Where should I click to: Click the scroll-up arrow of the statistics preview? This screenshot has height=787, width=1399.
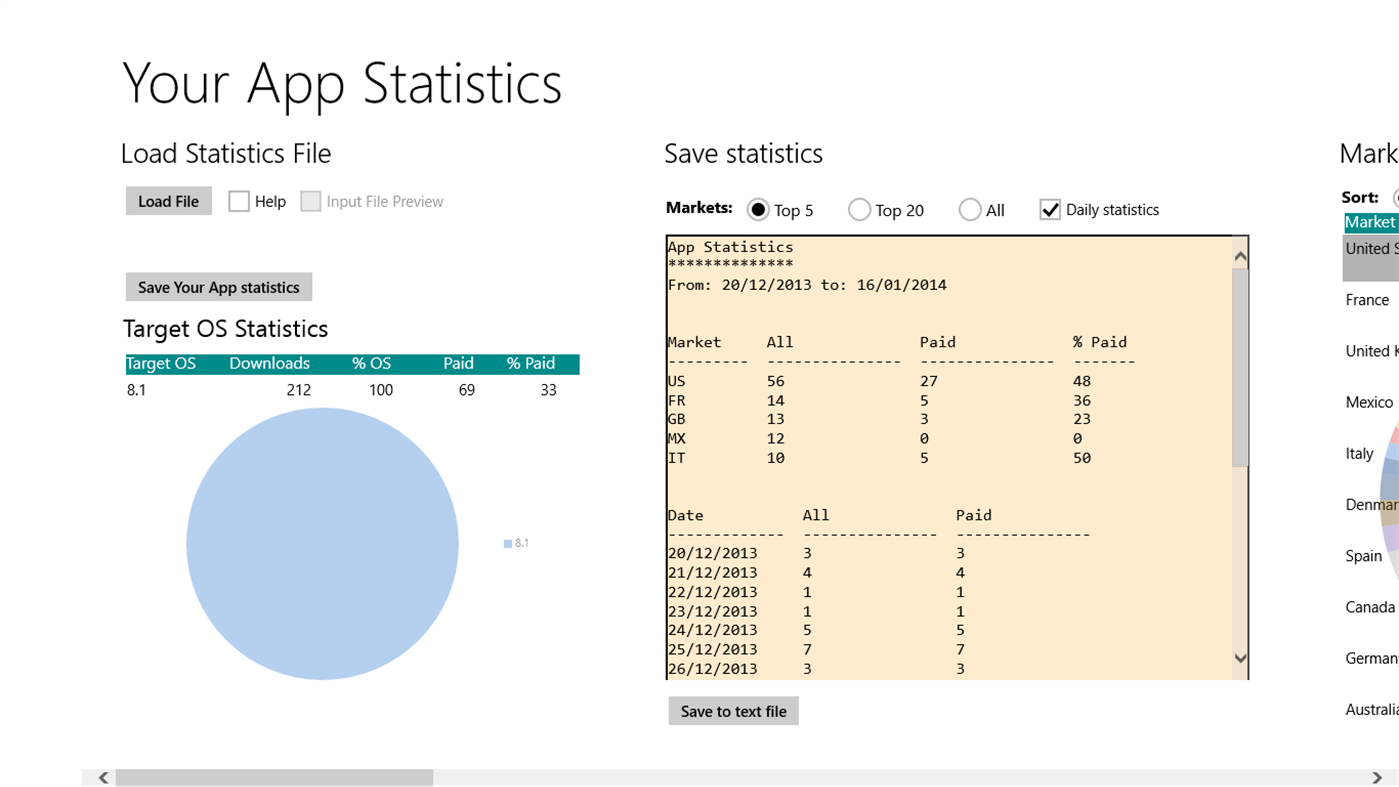[x=1240, y=255]
